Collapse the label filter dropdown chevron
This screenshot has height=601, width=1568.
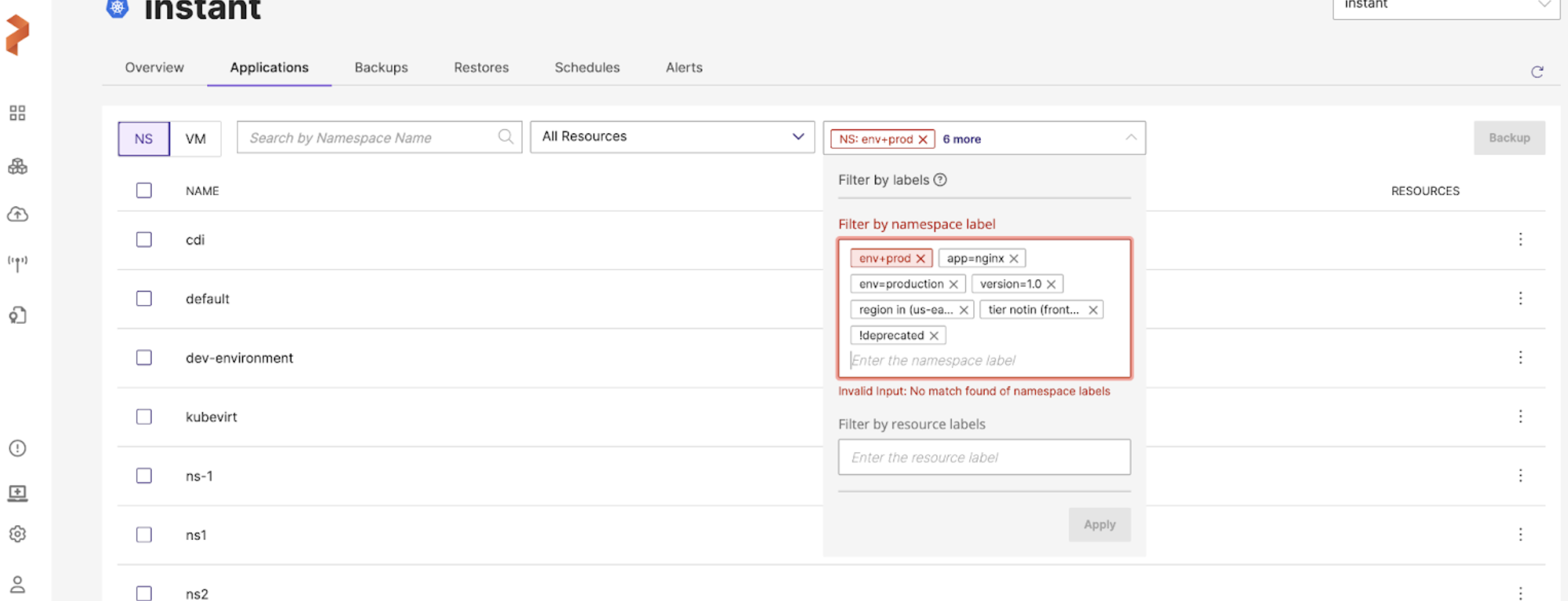point(1131,138)
